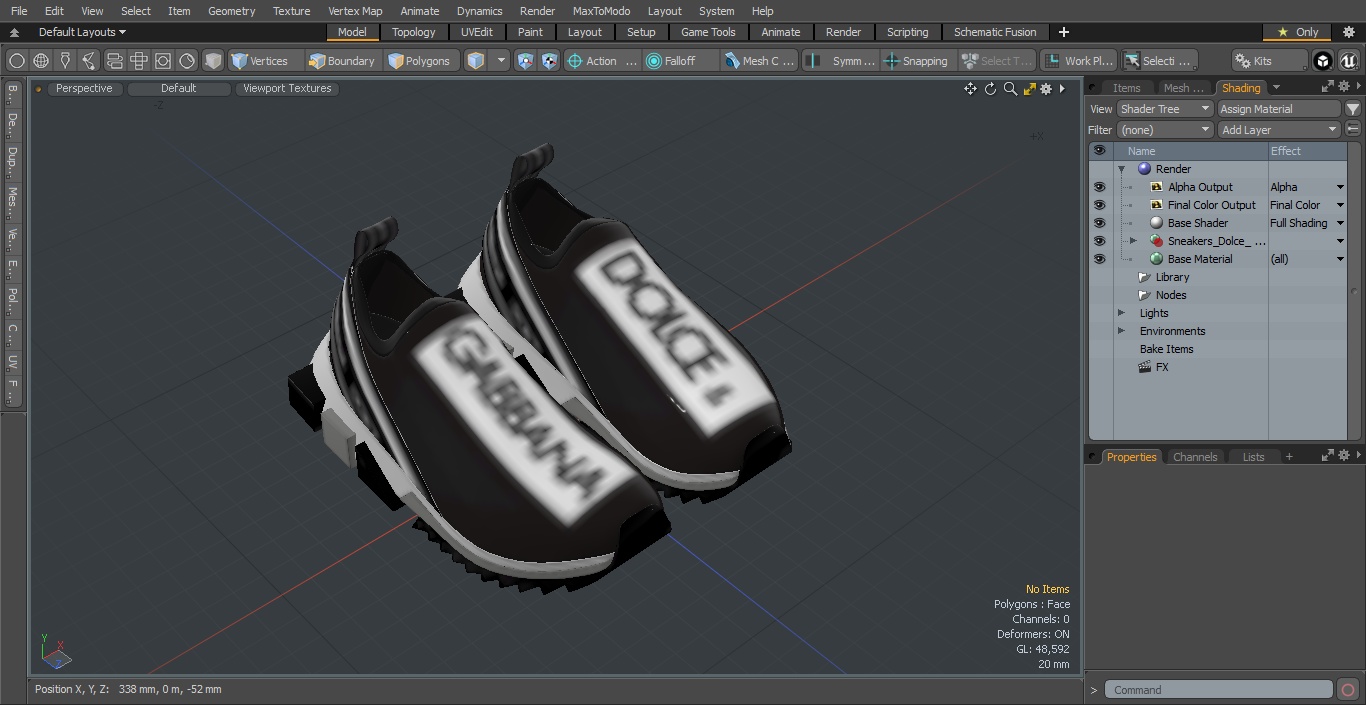
Task: Toggle the Symmetry option
Action: tap(843, 61)
